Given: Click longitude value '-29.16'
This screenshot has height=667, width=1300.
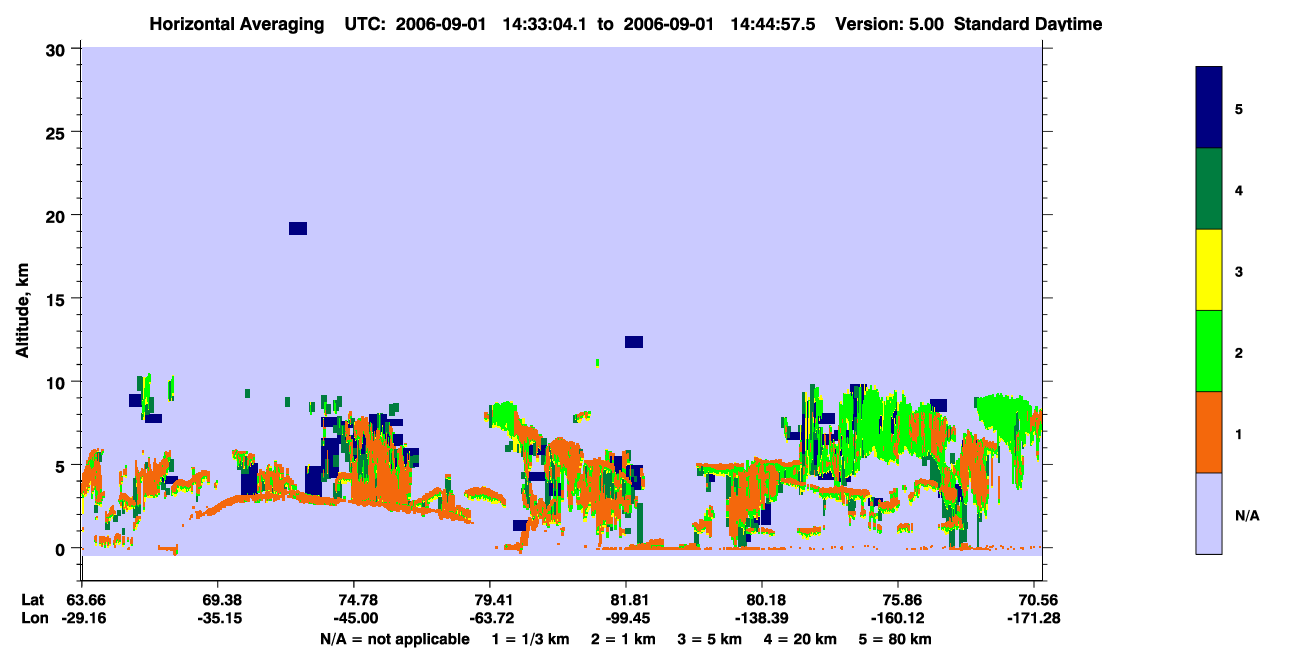Looking at the screenshot, I should point(82,618).
